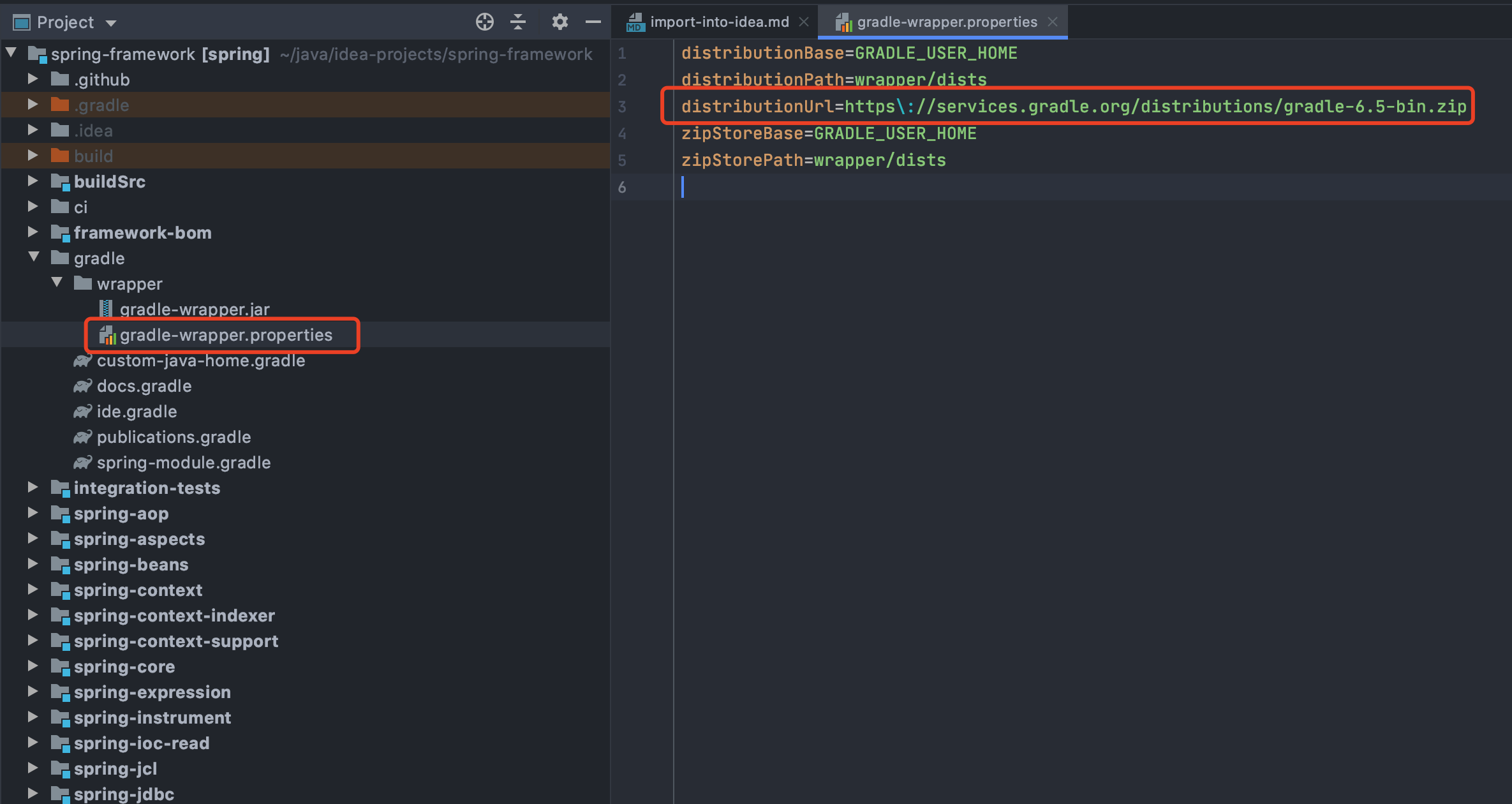This screenshot has height=804, width=1512.
Task: Select publications.gradle in the tree
Action: coord(174,437)
